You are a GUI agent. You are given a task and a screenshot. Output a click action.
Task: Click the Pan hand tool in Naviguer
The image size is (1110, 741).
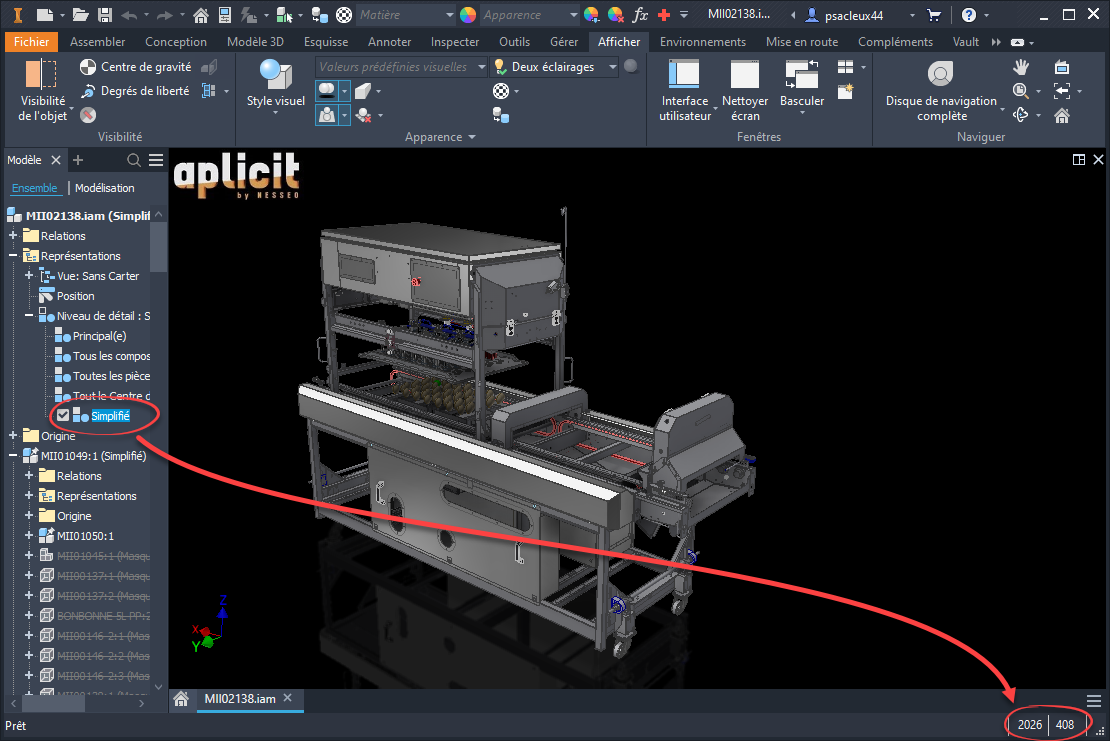pos(1021,67)
